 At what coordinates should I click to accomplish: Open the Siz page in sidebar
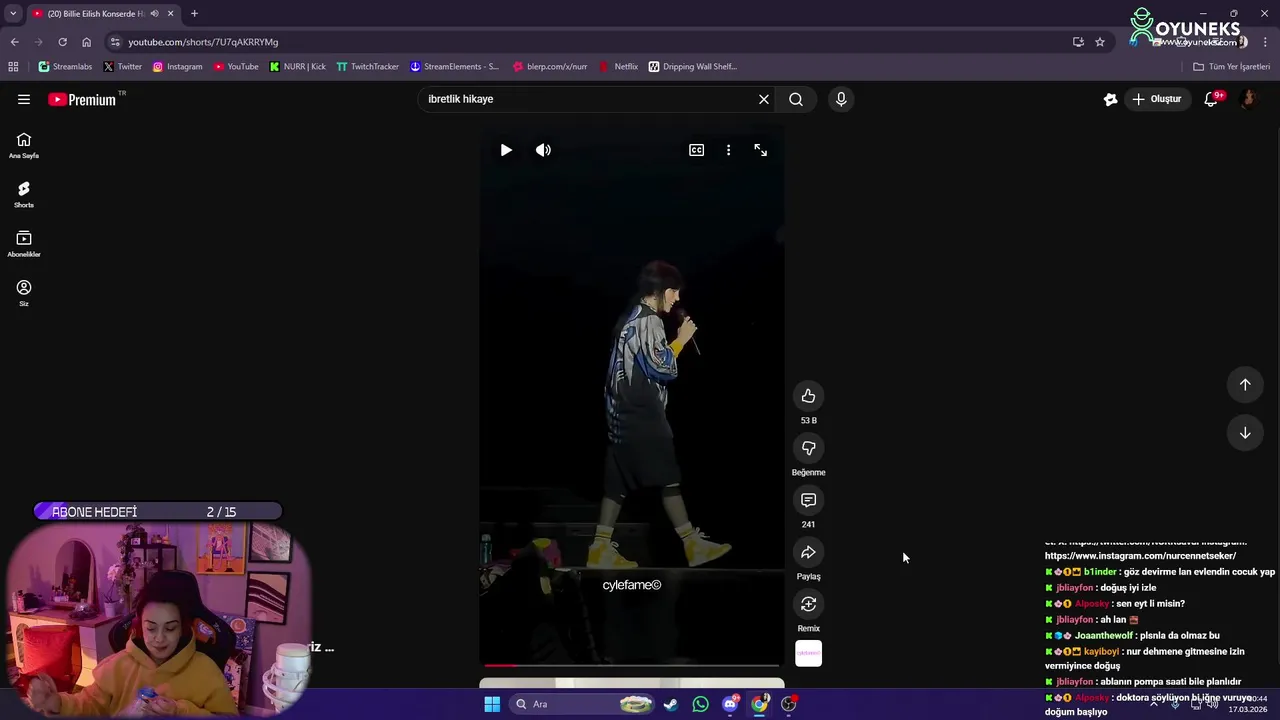(24, 293)
